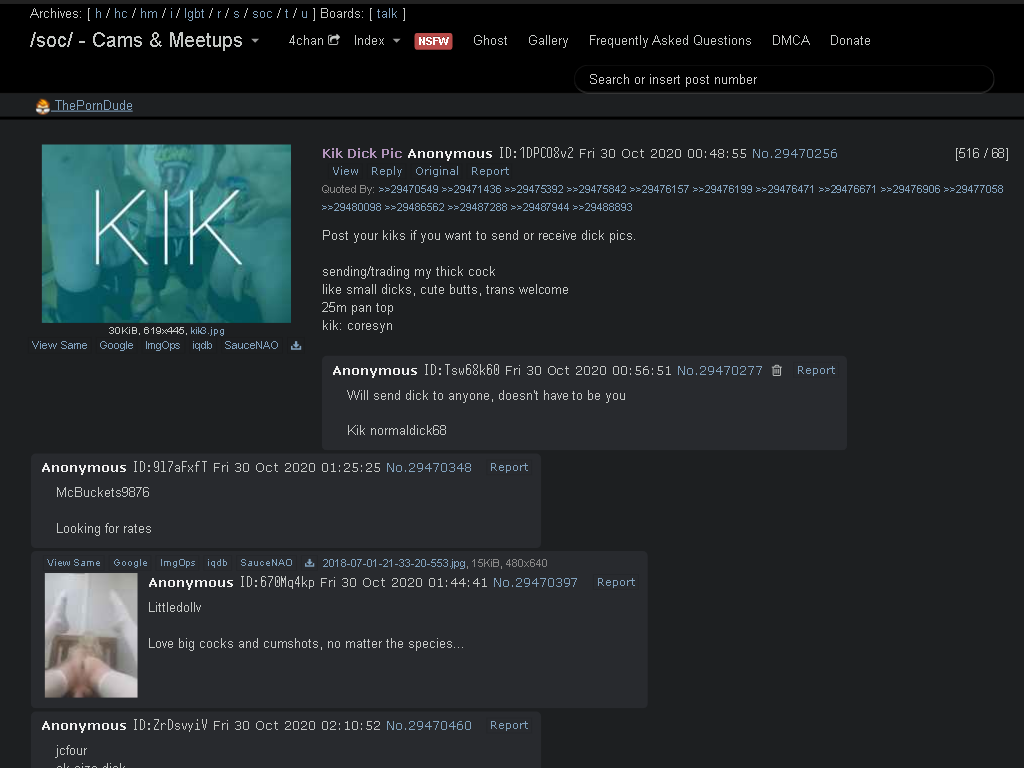Open the KIK opening post thumbnail image
The height and width of the screenshot is (768, 1024).
tap(167, 234)
